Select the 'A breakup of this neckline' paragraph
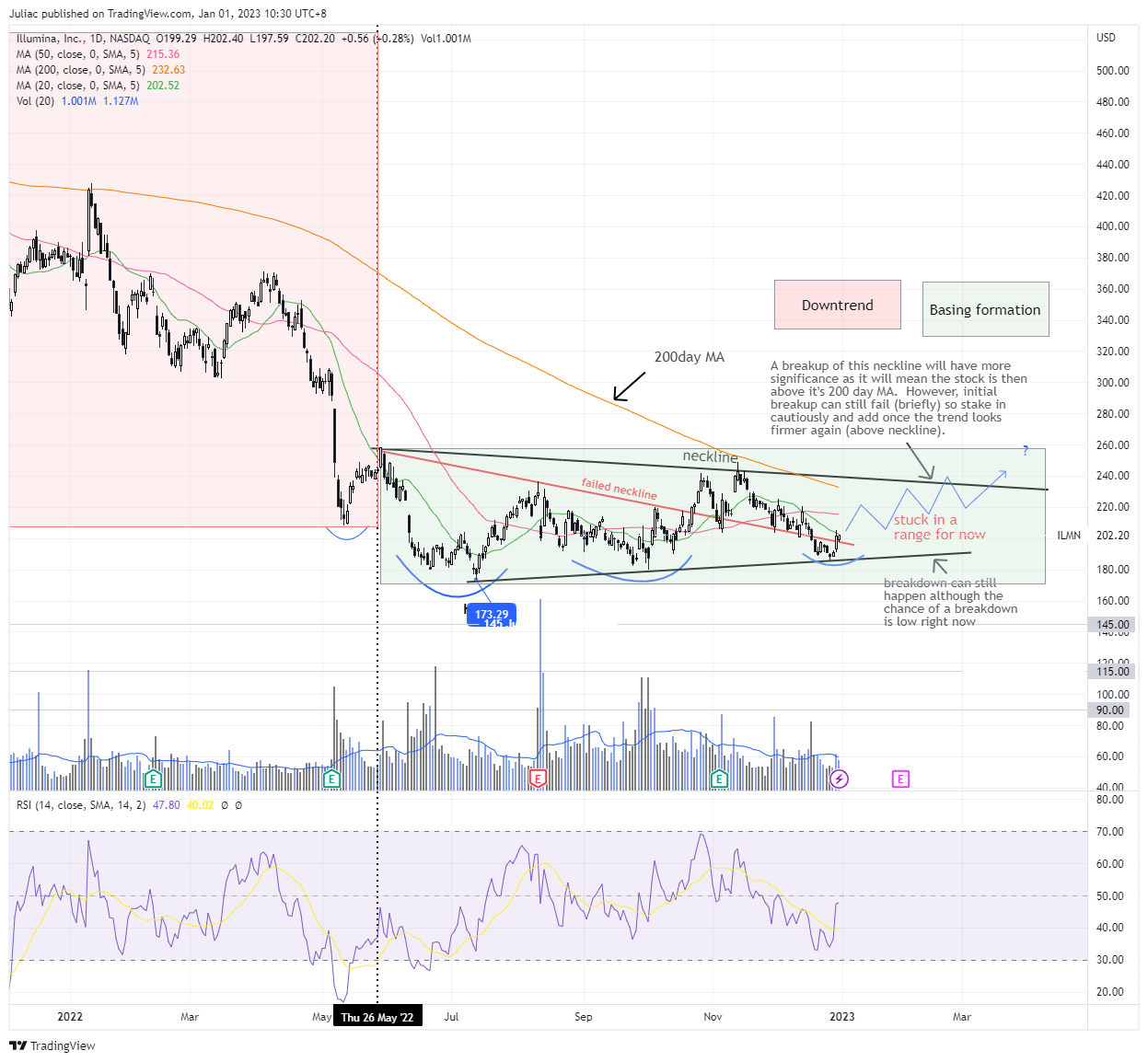 point(899,398)
